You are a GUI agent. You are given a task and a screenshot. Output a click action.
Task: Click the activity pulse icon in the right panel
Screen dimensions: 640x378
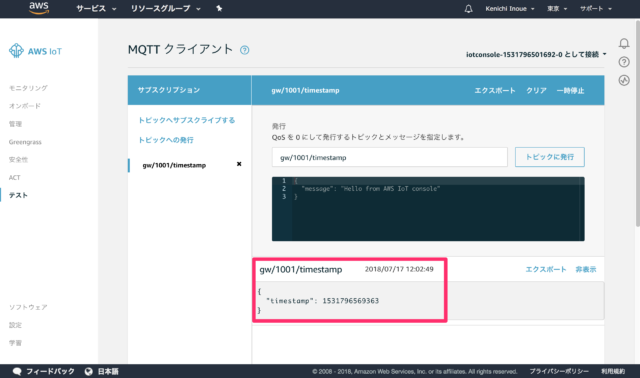coord(624,80)
